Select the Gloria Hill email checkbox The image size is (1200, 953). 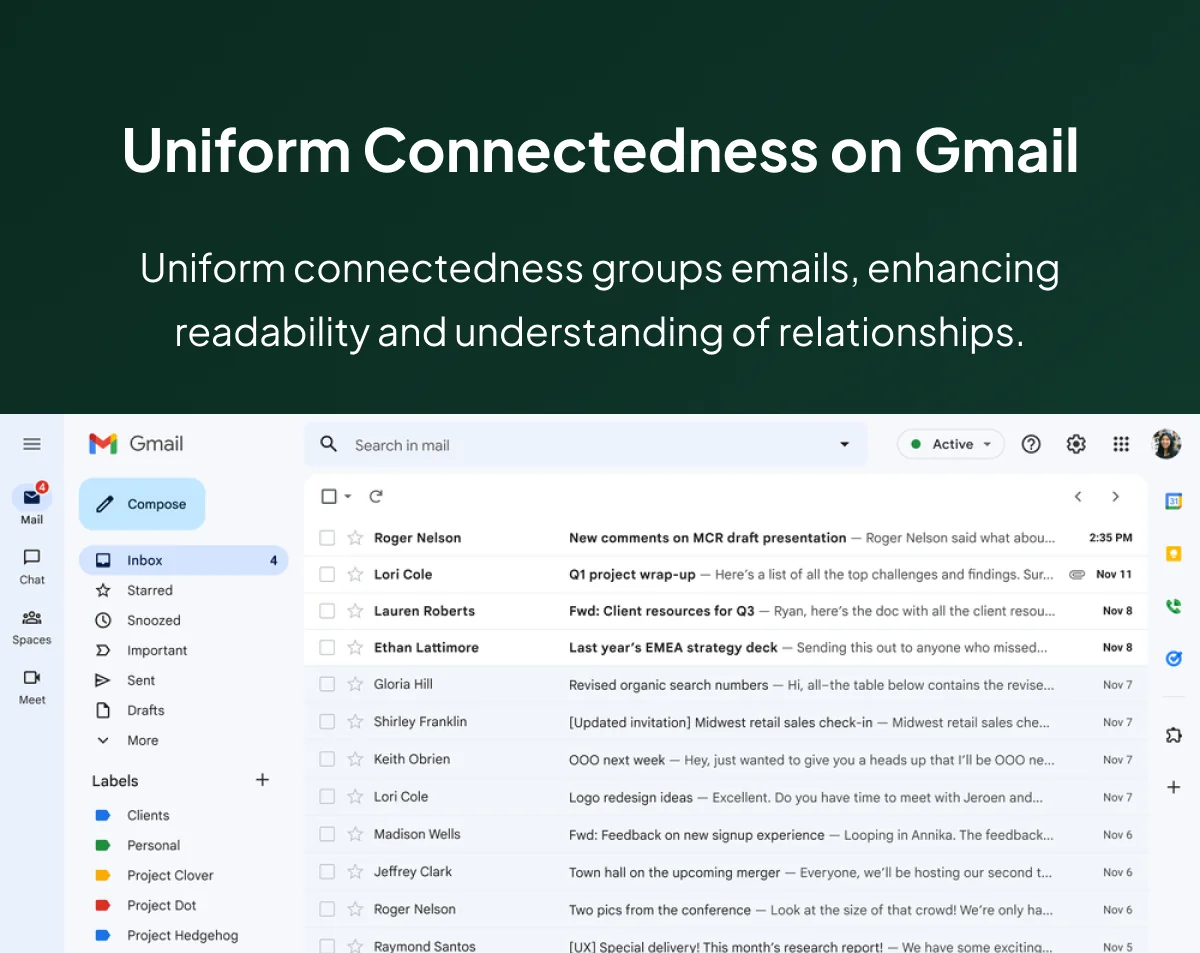(327, 684)
